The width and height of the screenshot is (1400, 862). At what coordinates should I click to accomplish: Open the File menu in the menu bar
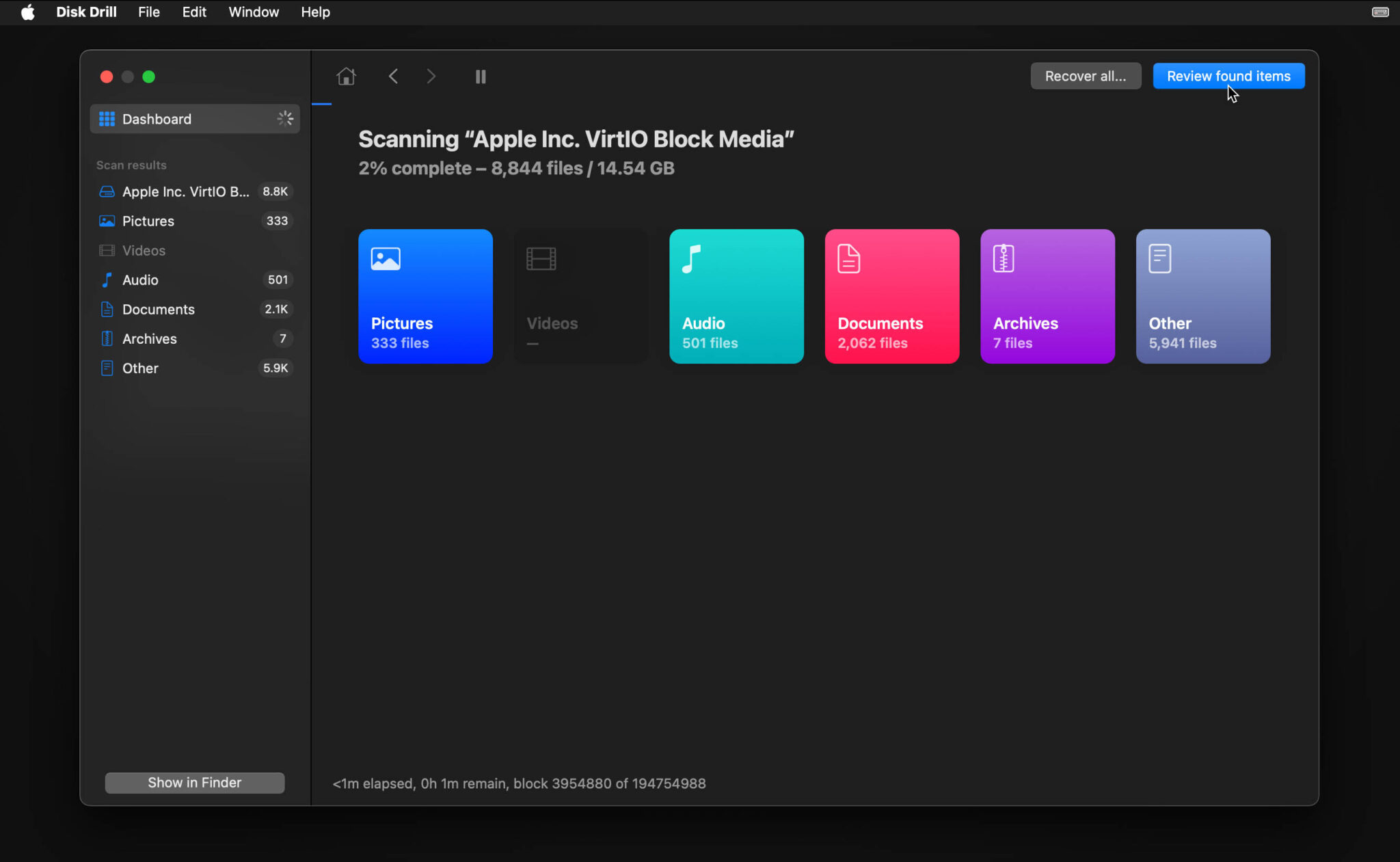pyautogui.click(x=148, y=12)
